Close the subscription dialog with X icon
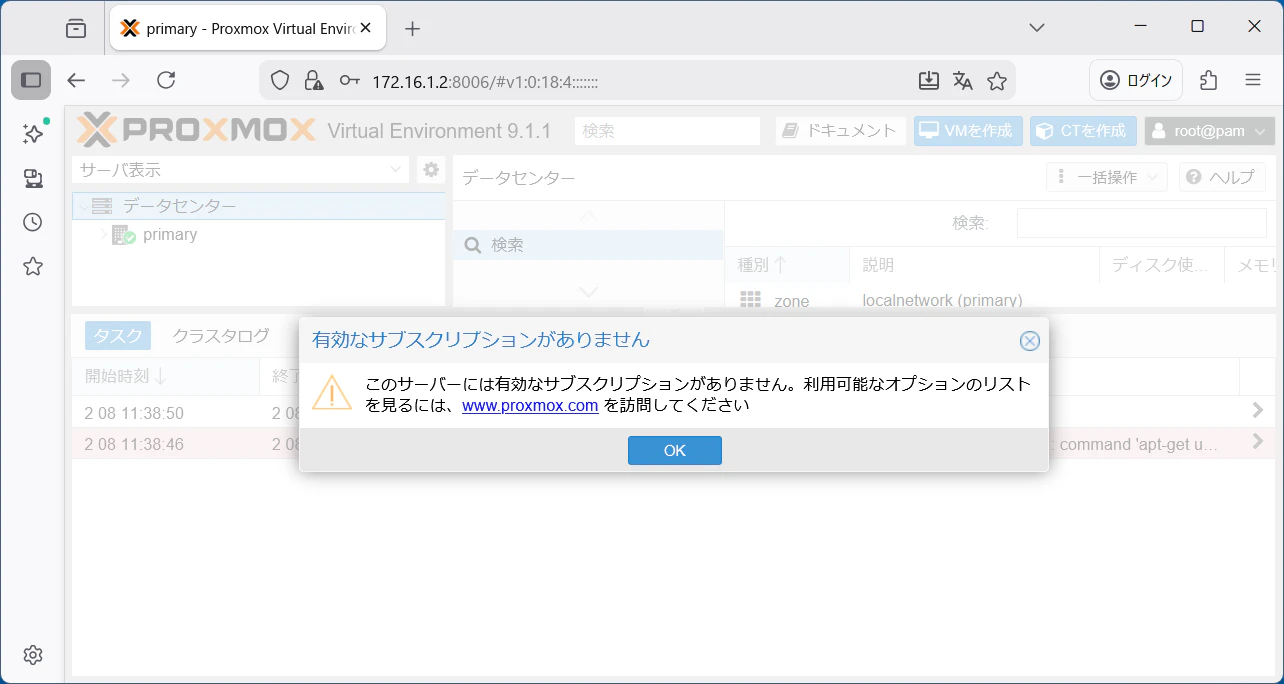Screen dimensions: 1284x684 point(1030,341)
